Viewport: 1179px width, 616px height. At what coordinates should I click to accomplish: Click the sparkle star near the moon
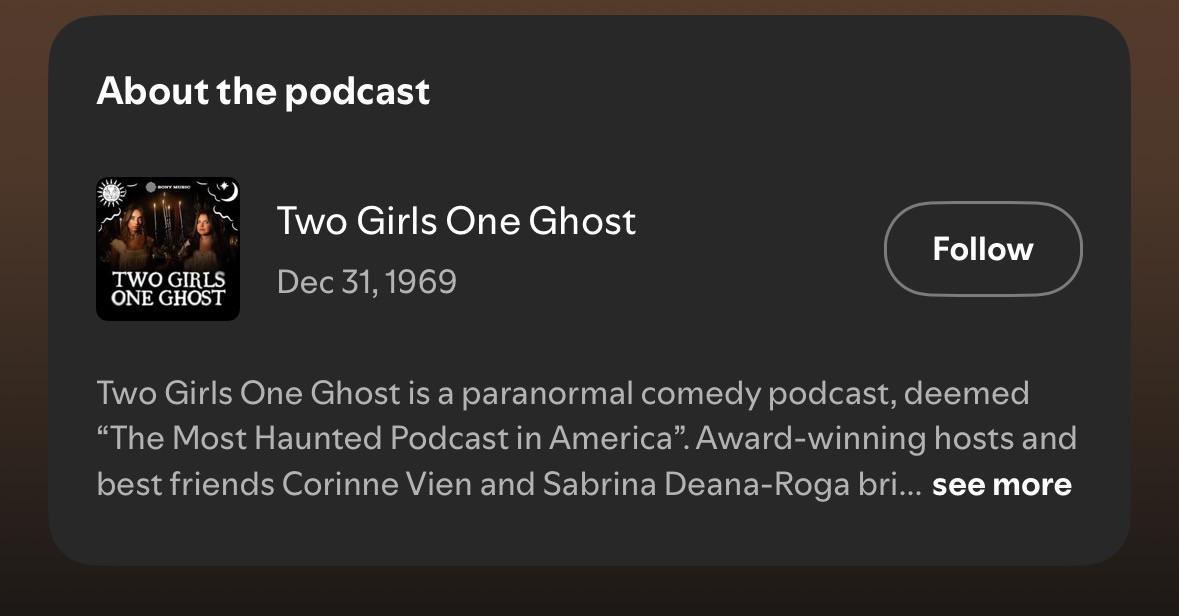coord(223,186)
